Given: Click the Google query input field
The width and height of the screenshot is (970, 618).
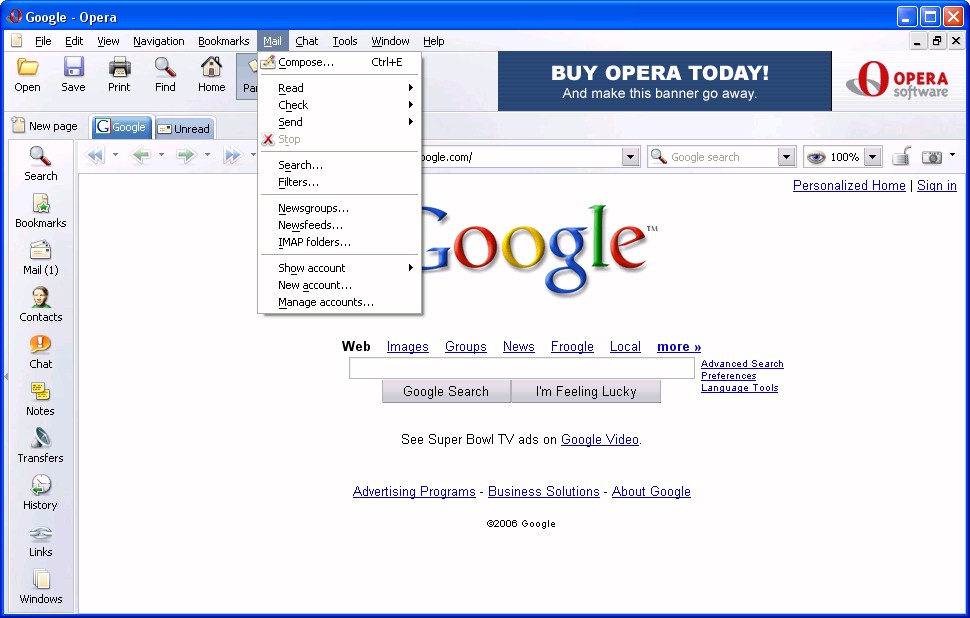Looking at the screenshot, I should 521,368.
